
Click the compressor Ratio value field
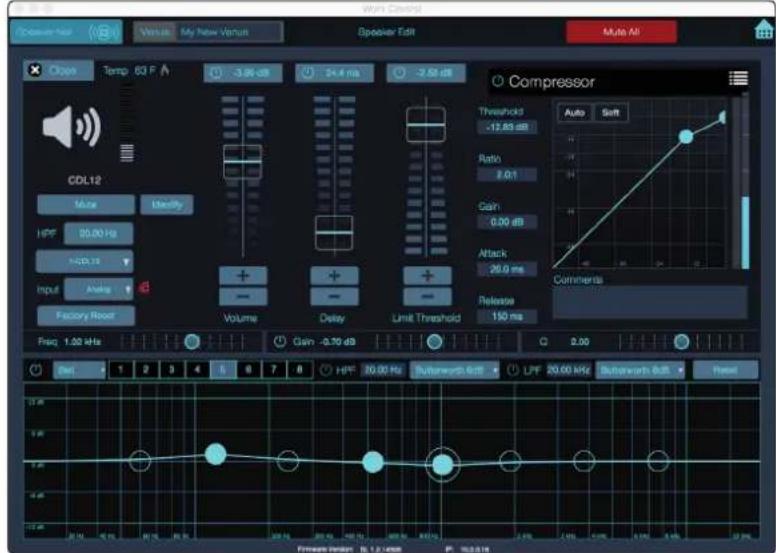[507, 175]
